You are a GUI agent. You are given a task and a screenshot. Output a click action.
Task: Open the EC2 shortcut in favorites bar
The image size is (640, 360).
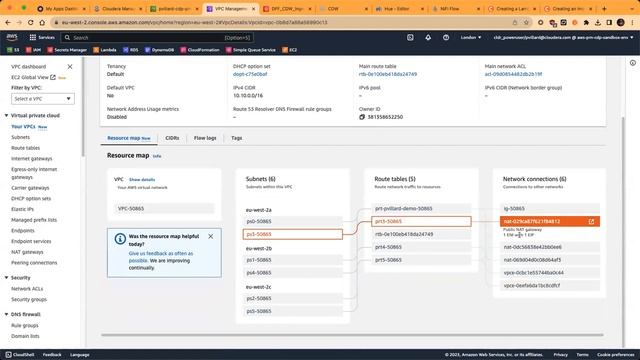click(x=290, y=50)
